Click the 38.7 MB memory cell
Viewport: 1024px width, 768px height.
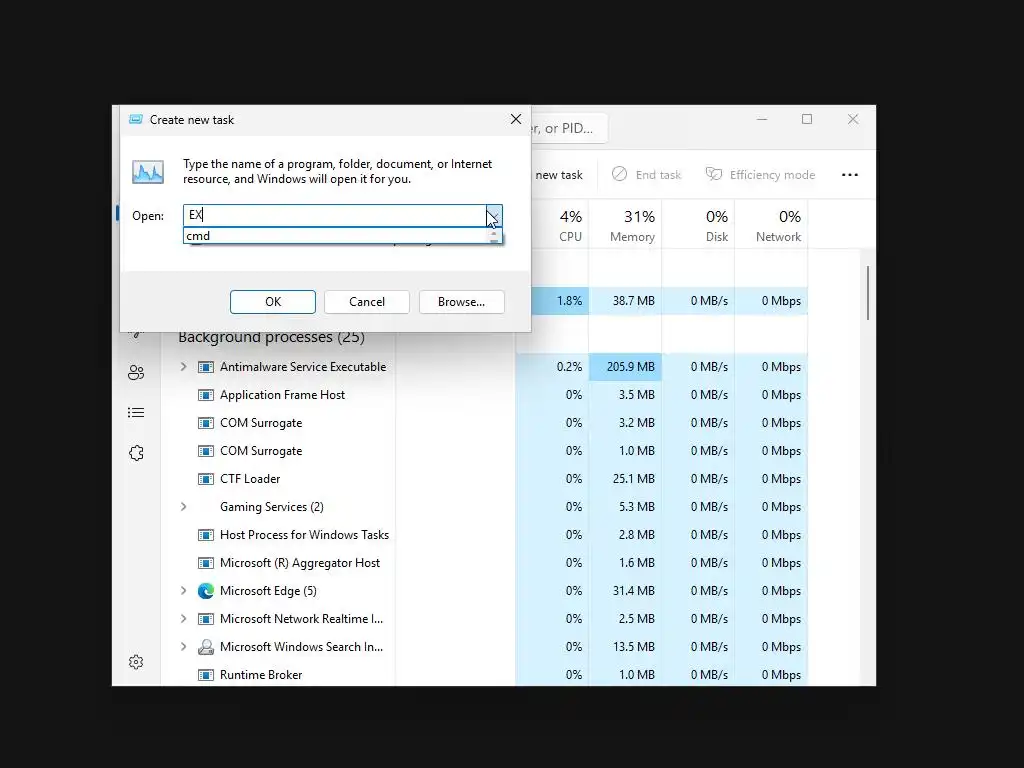point(625,301)
